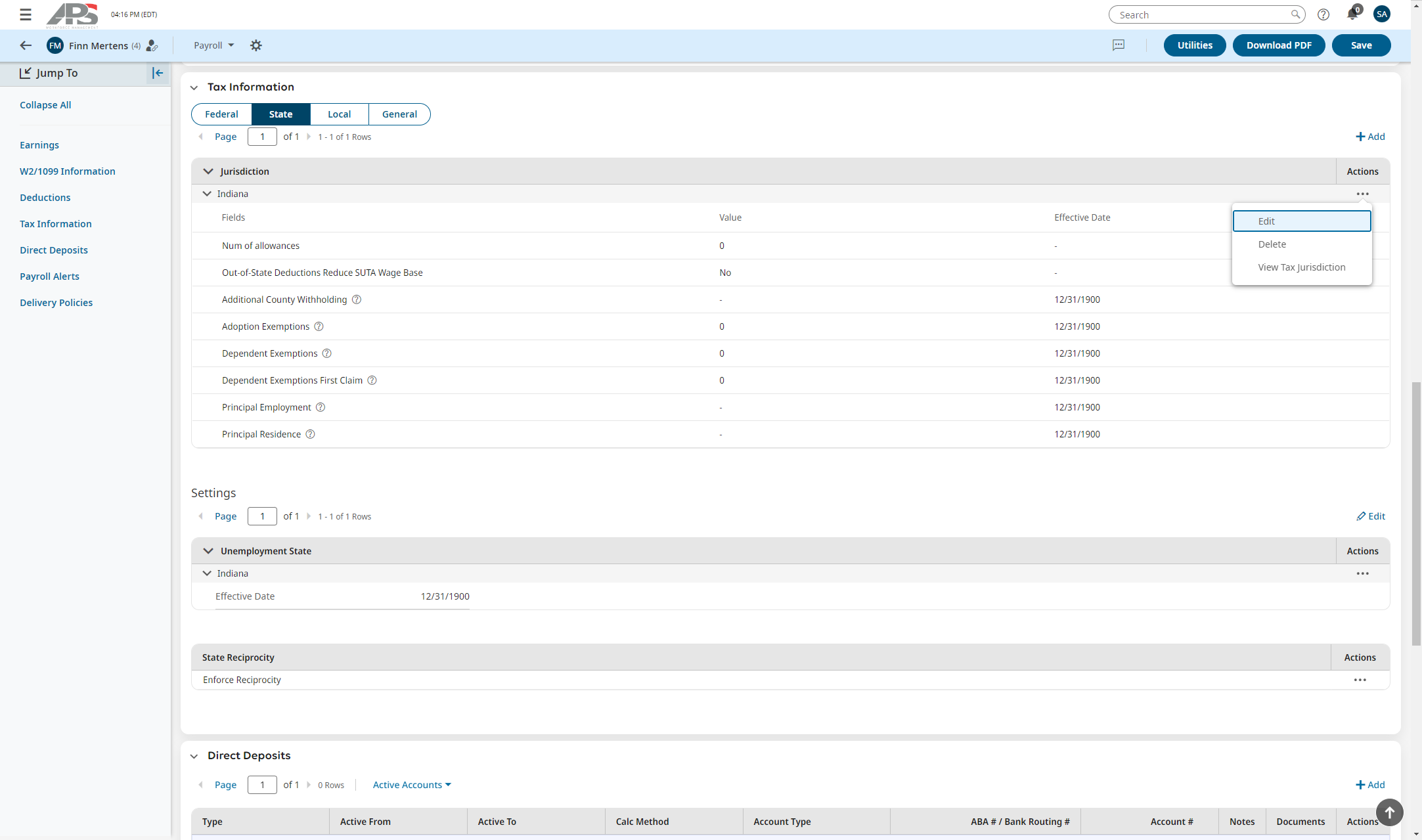Image resolution: width=1422 pixels, height=840 pixels.
Task: Focus the top Search field
Action: 1207,14
